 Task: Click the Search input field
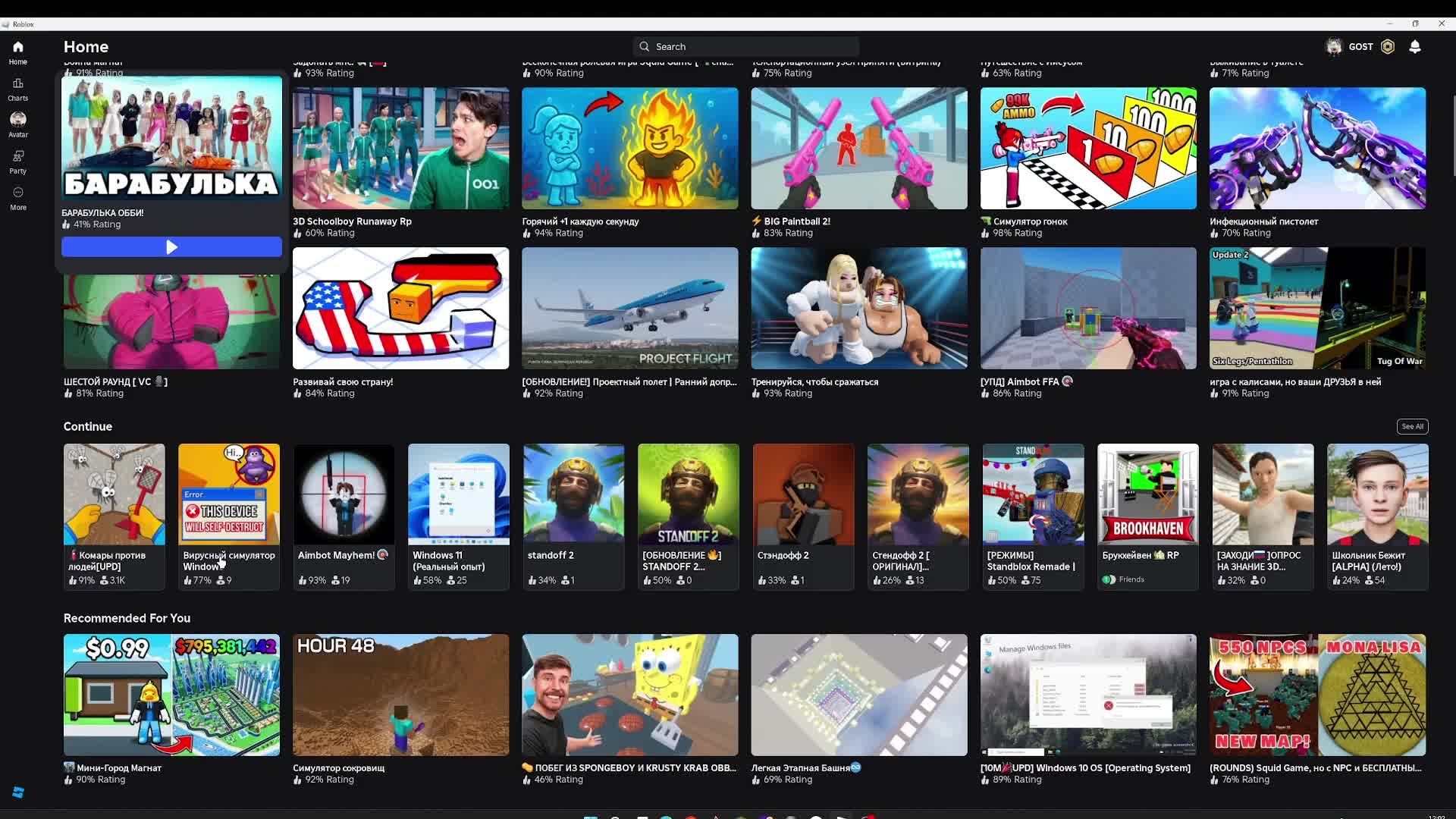pos(746,46)
